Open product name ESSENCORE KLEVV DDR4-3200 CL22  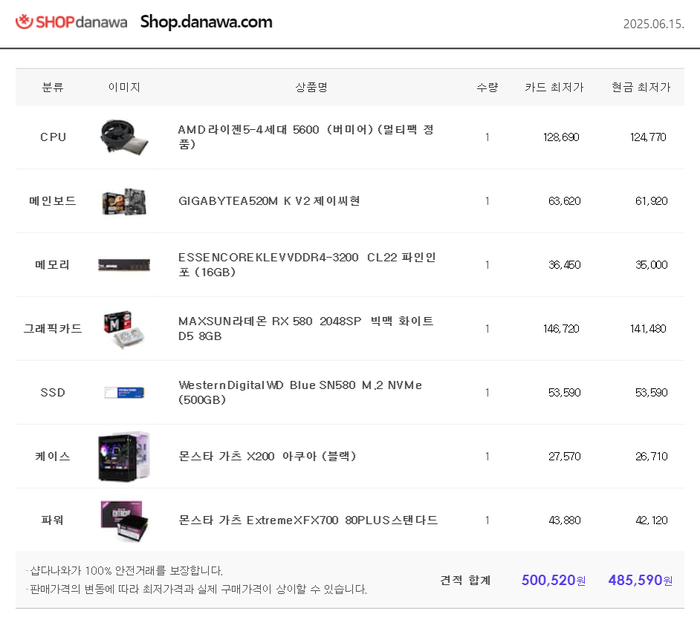307,264
